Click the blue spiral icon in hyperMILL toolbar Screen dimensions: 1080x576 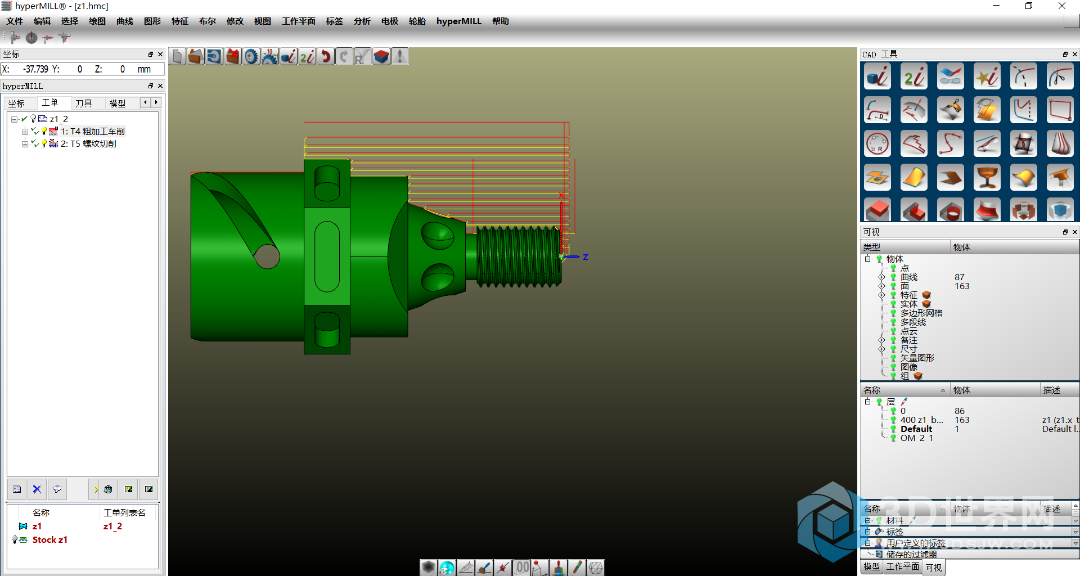point(214,56)
